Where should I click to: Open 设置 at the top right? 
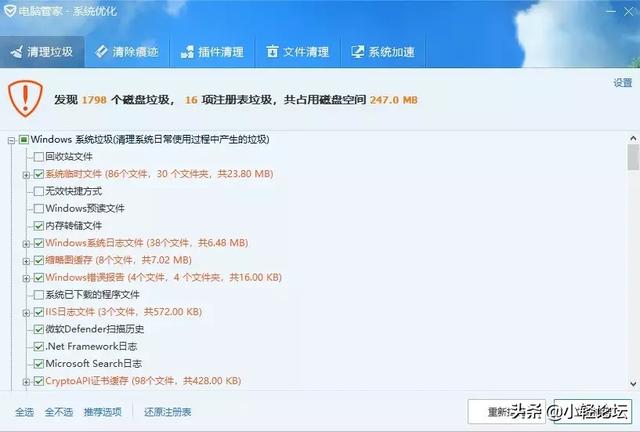pyautogui.click(x=622, y=83)
